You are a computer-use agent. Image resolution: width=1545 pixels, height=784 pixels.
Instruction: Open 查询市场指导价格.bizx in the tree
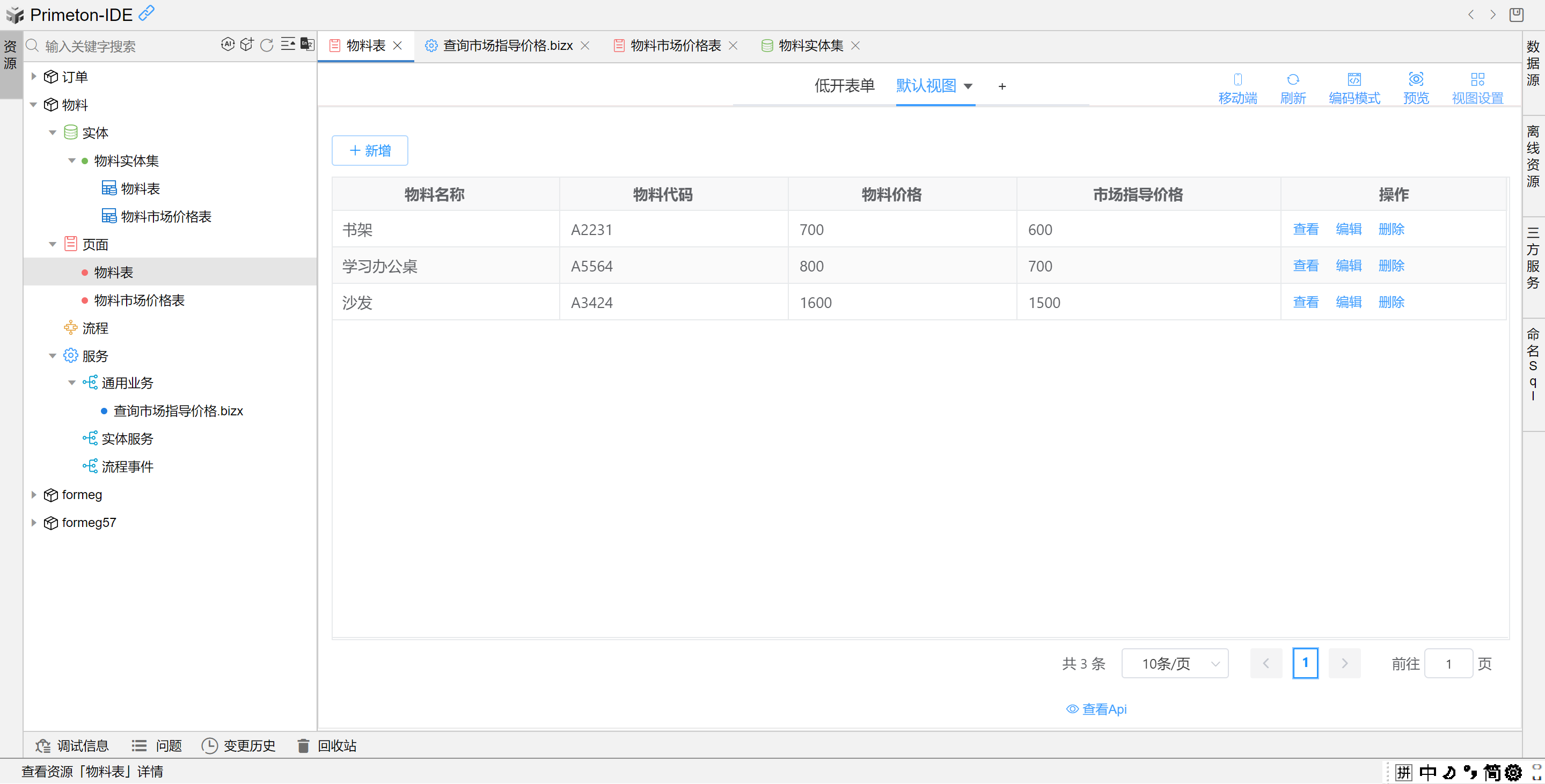[x=178, y=411]
